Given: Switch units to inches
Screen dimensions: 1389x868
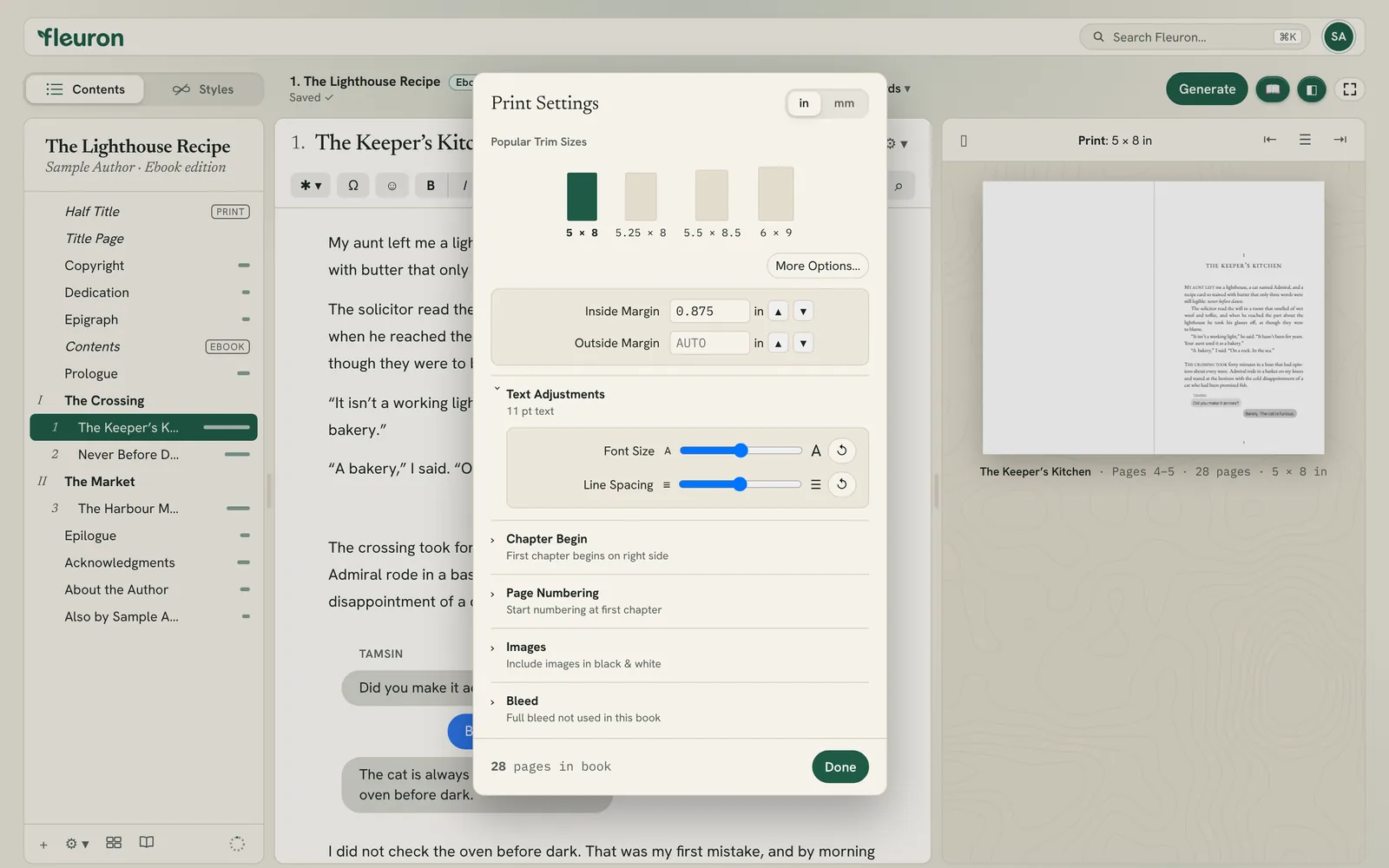Looking at the screenshot, I should tap(804, 103).
